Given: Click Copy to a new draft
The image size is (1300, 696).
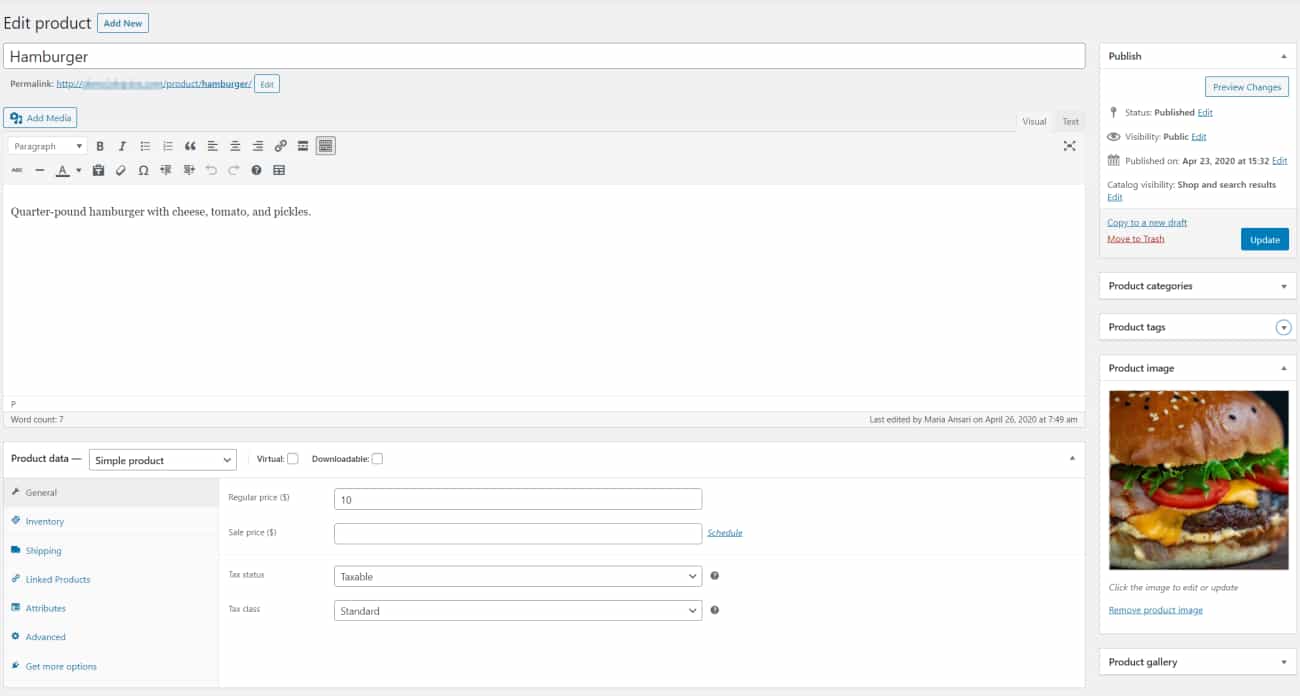Looking at the screenshot, I should [1147, 223].
